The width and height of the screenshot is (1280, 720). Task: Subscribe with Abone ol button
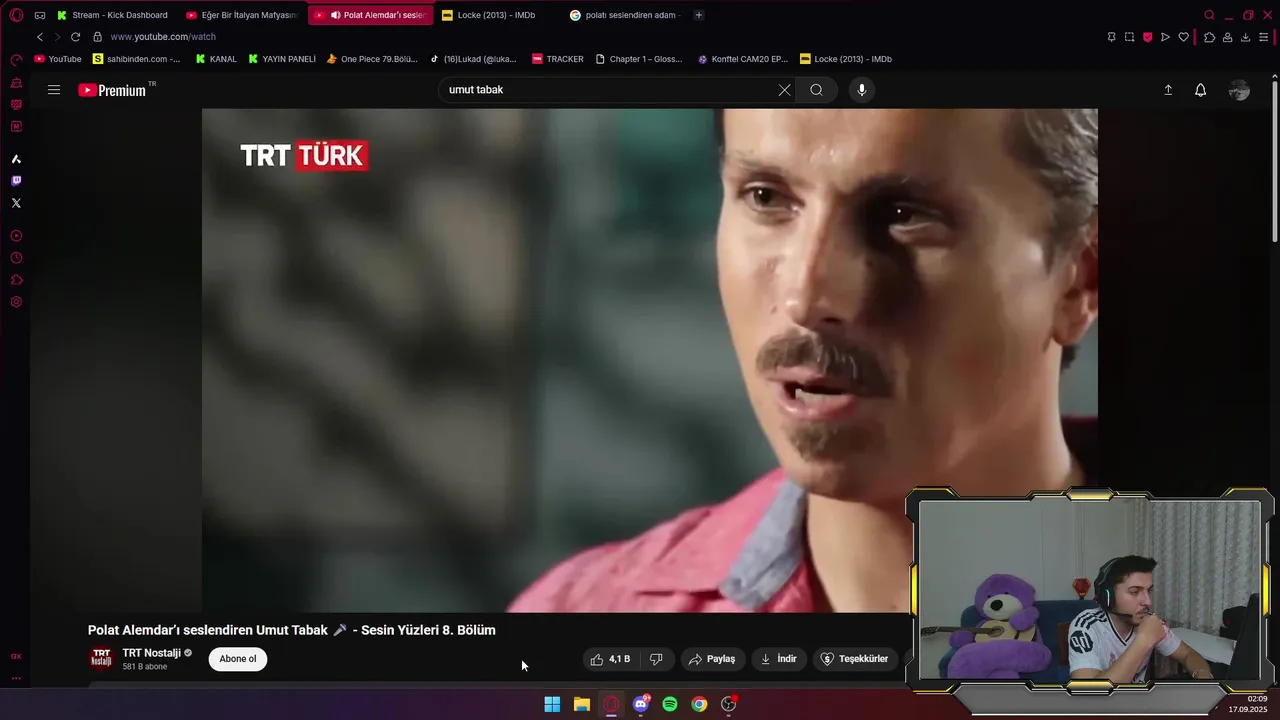point(238,659)
